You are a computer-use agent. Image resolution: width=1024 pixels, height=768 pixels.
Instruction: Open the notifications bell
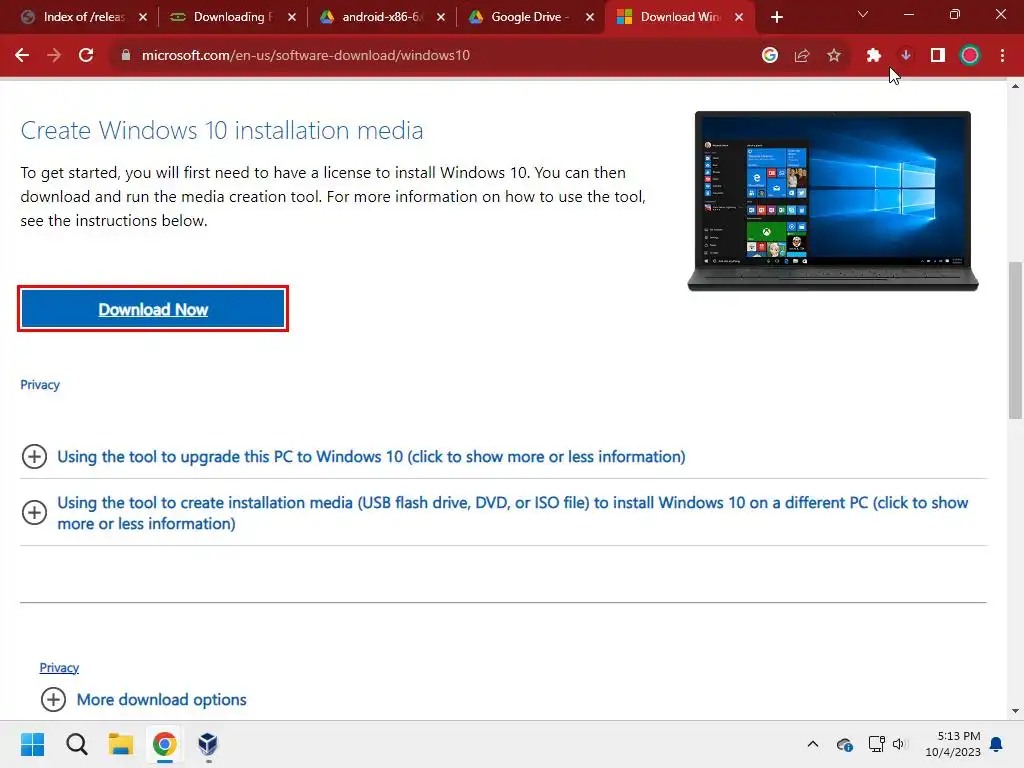coord(996,744)
